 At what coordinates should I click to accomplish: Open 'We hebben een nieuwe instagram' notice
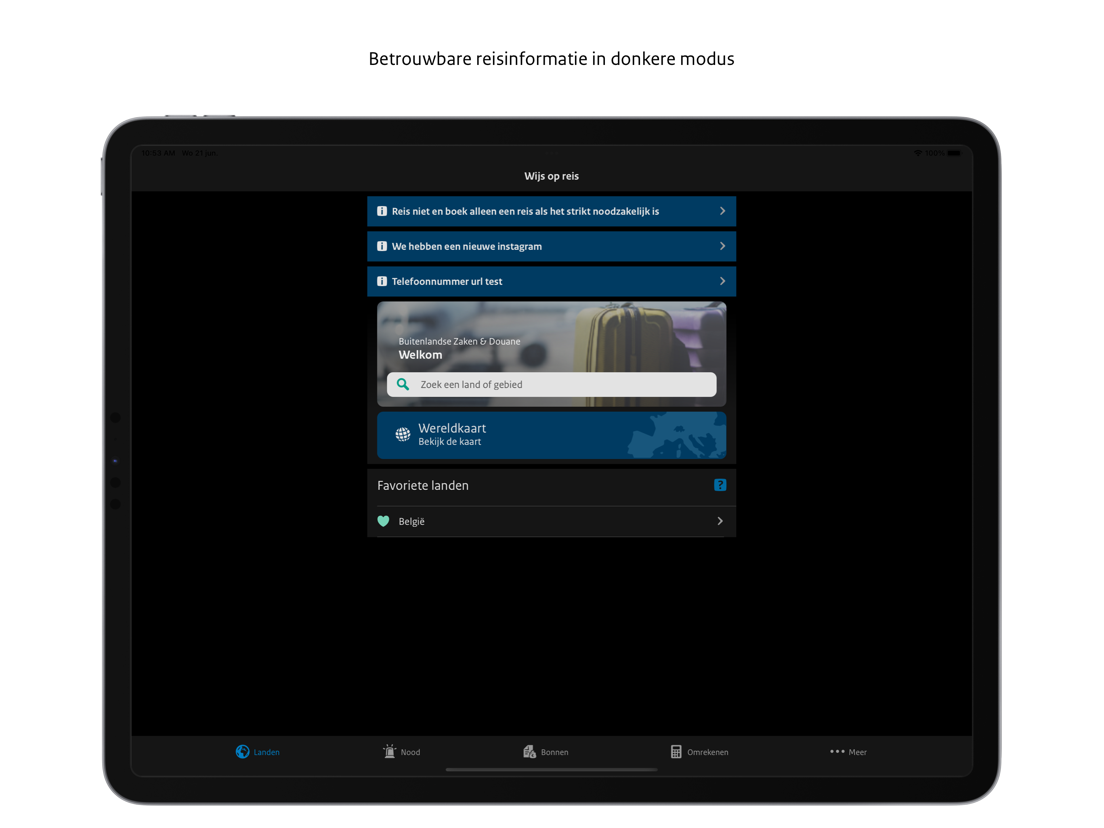(x=551, y=246)
